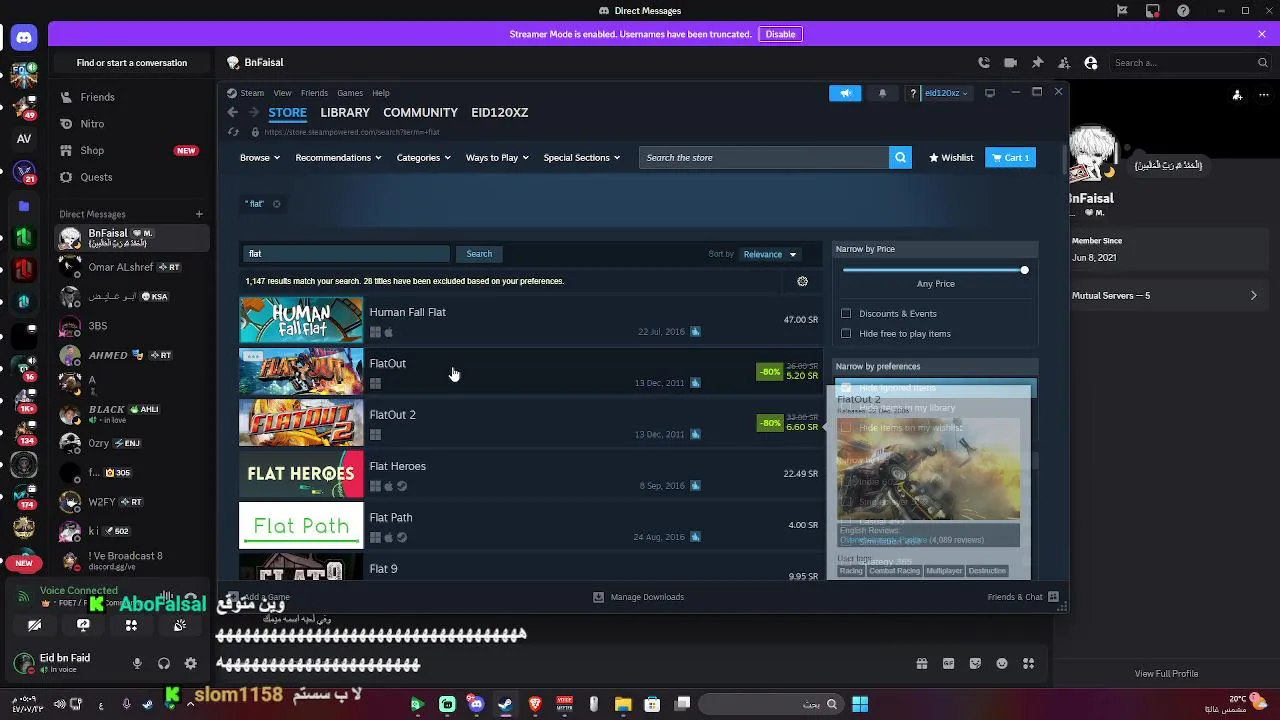This screenshot has height=720, width=1280.
Task: Add friends to DM icon in Discord header
Action: click(x=1064, y=62)
